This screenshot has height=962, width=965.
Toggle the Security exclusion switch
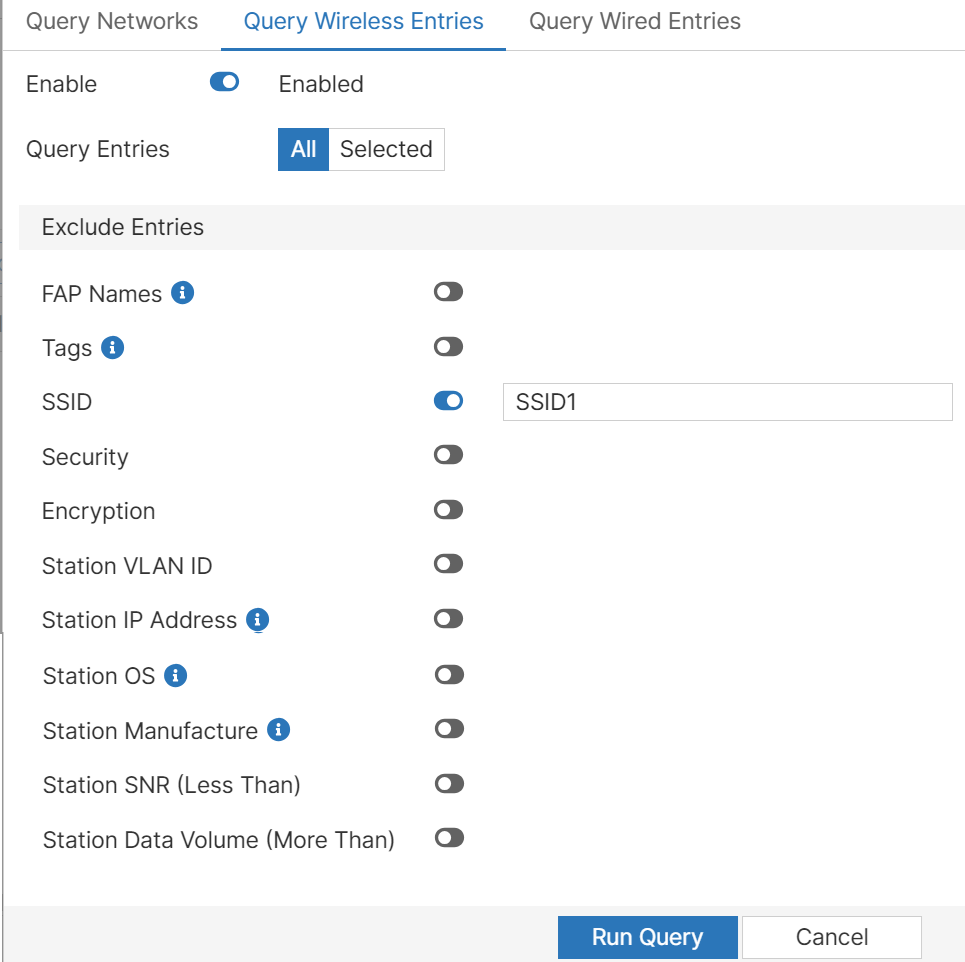tap(449, 455)
